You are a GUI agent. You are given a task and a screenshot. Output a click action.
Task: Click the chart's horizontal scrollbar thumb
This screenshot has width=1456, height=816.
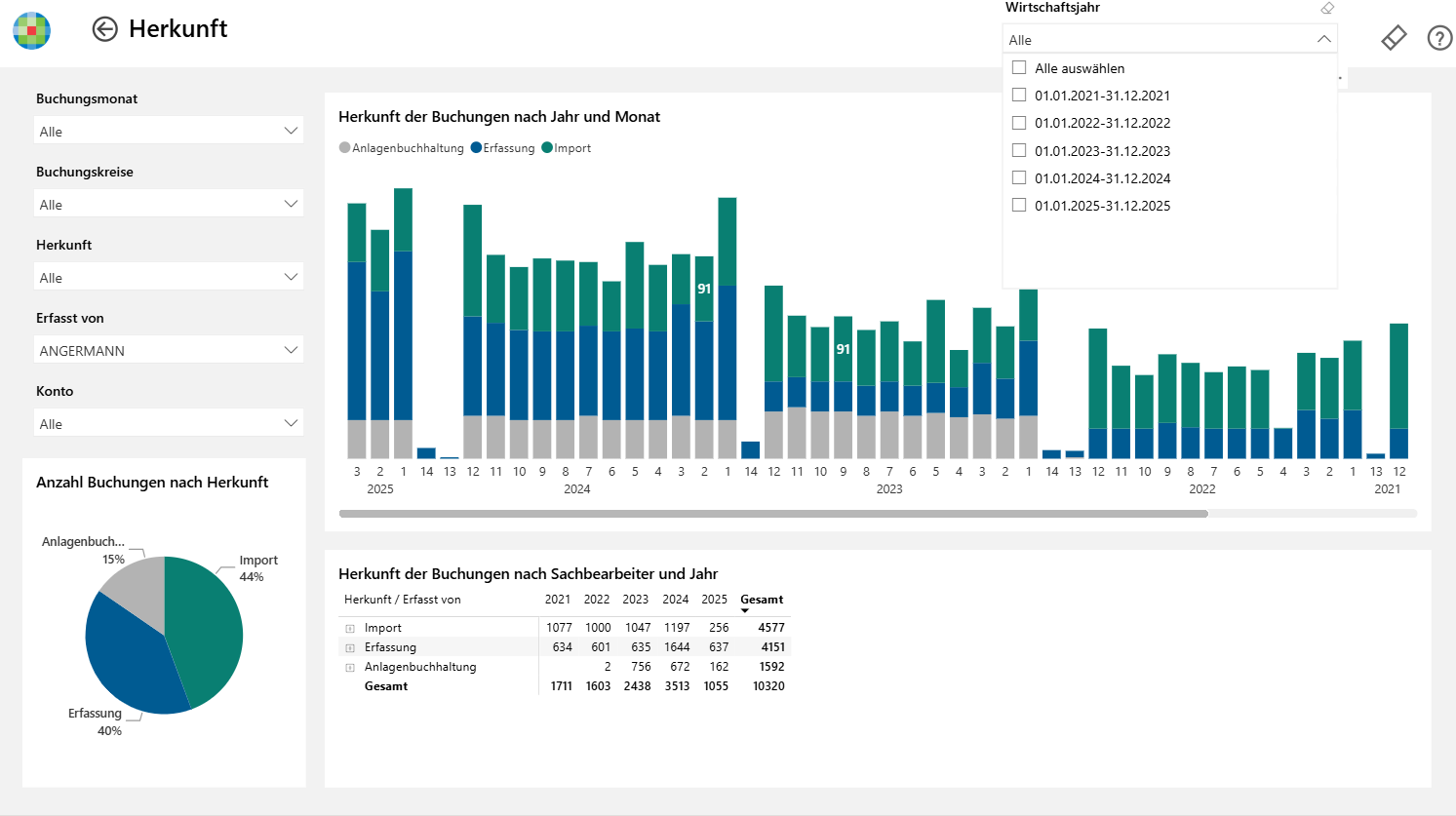(x=773, y=513)
